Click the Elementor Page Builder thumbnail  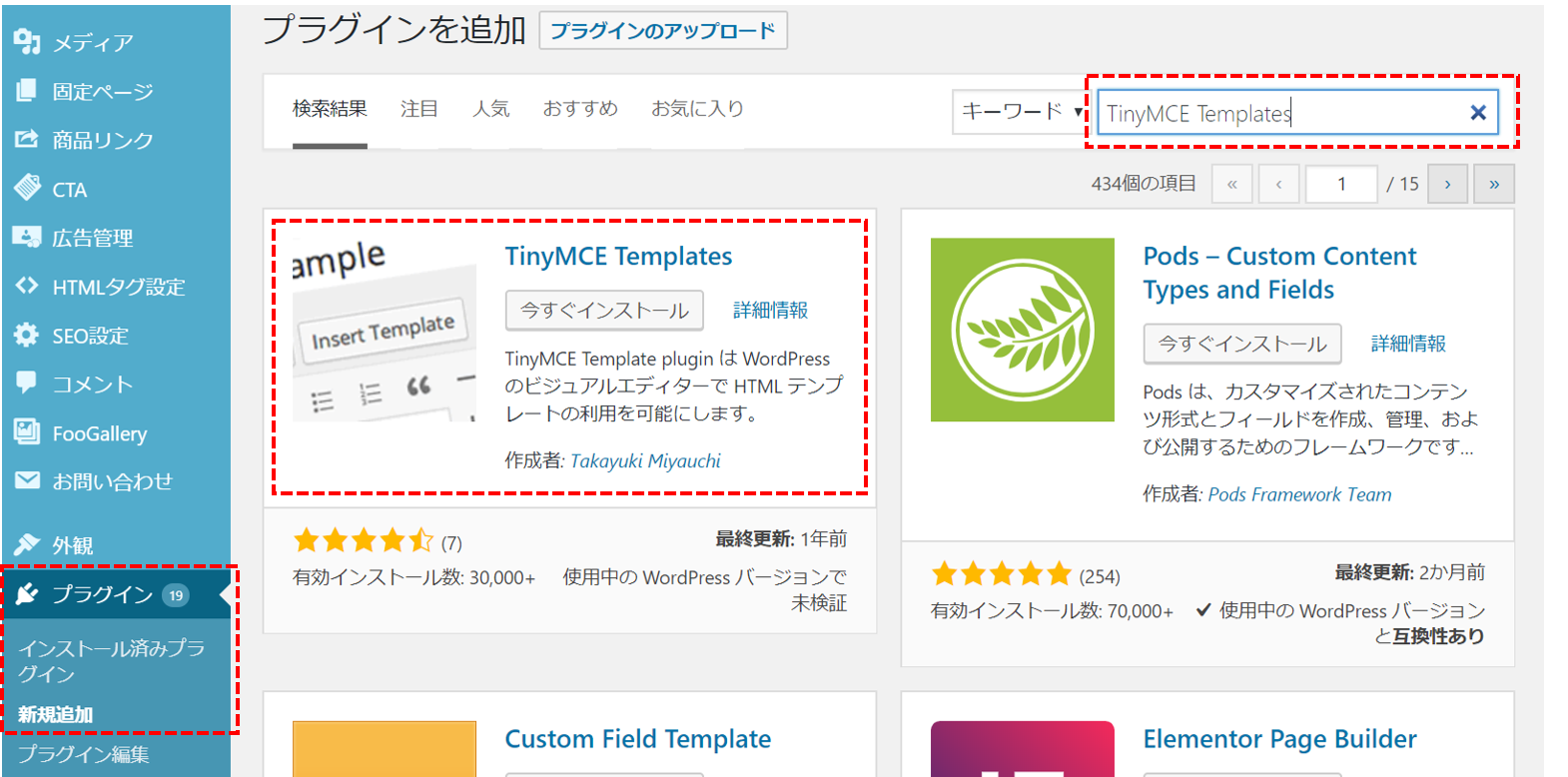click(1023, 749)
